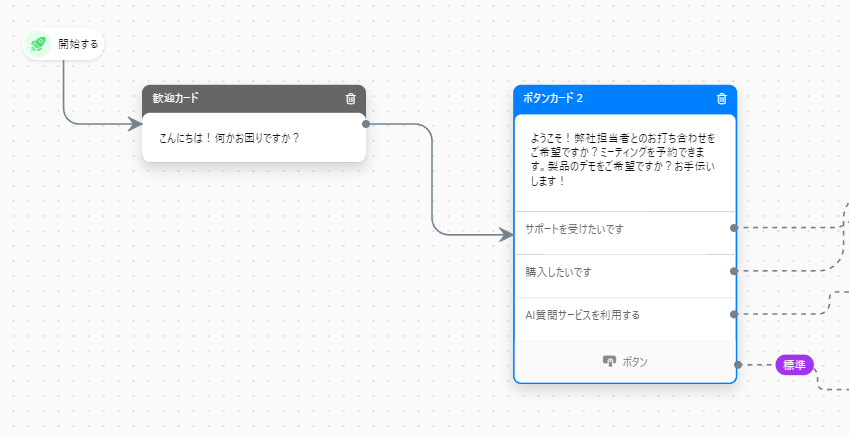This screenshot has height=437, width=849.
Task: Click the button icon next to ボタン label
Action: coord(609,361)
